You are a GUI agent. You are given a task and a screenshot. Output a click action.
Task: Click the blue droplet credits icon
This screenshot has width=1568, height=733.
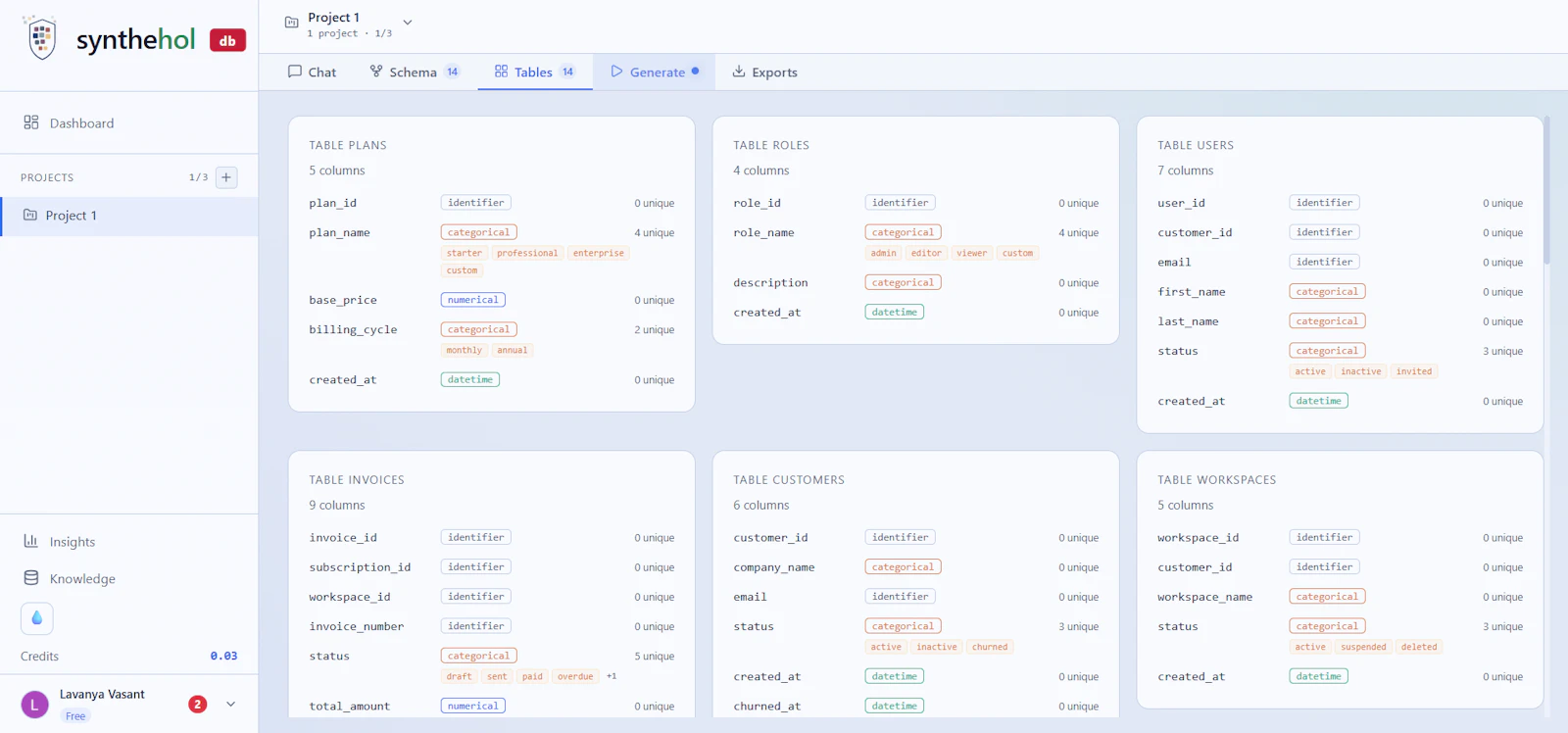(x=37, y=618)
